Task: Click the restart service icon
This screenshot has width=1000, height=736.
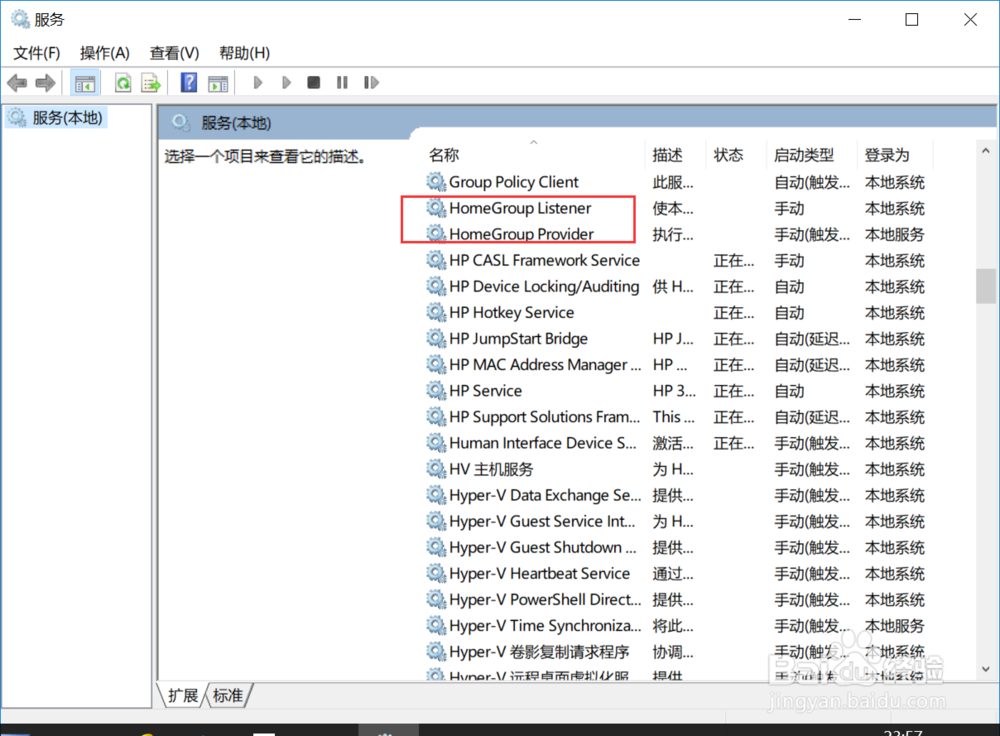Action: coord(371,82)
